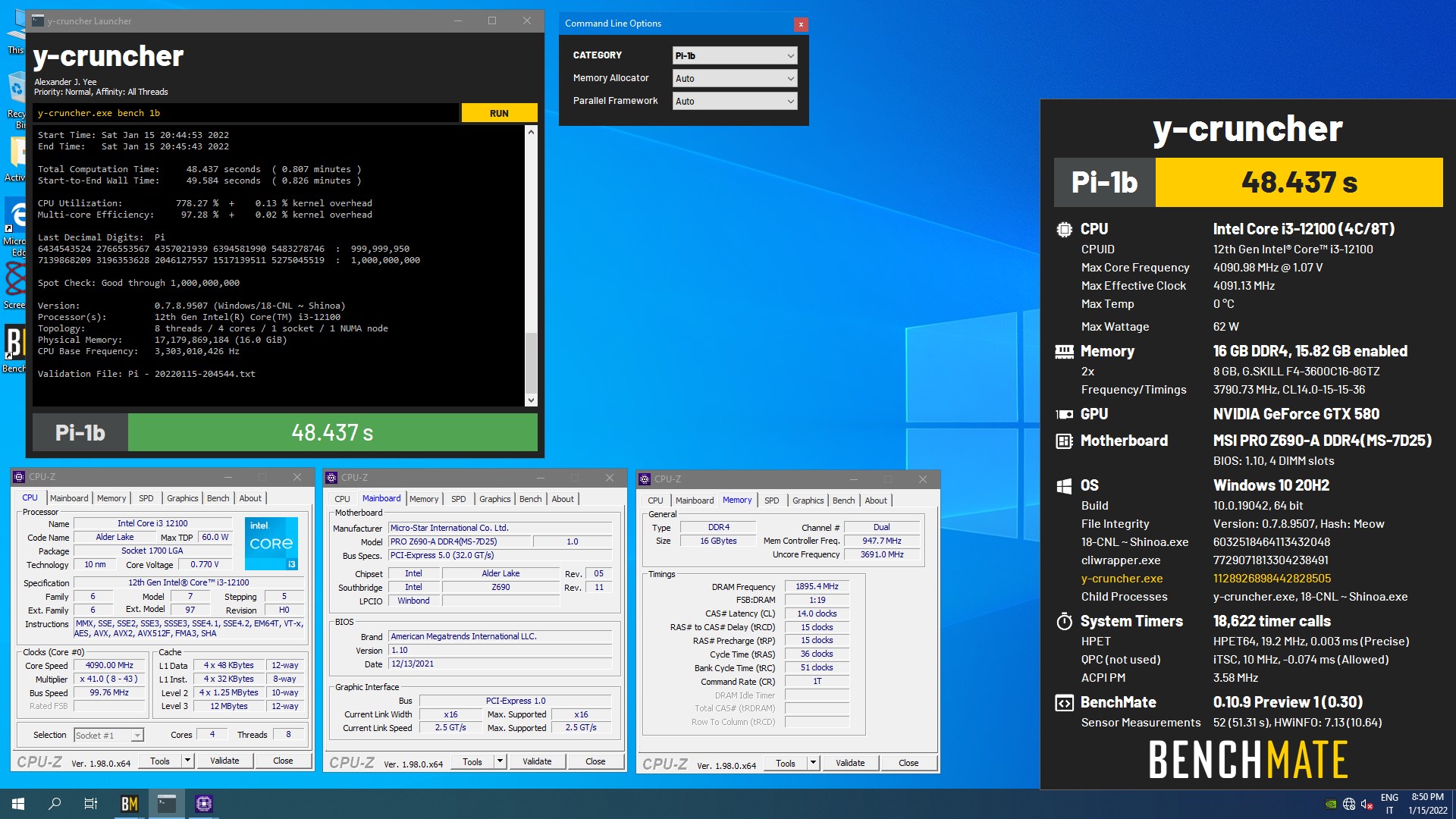The width and height of the screenshot is (1456, 819).
Task: Click the y-cruncher output scrollbar down arrow
Action: (531, 400)
